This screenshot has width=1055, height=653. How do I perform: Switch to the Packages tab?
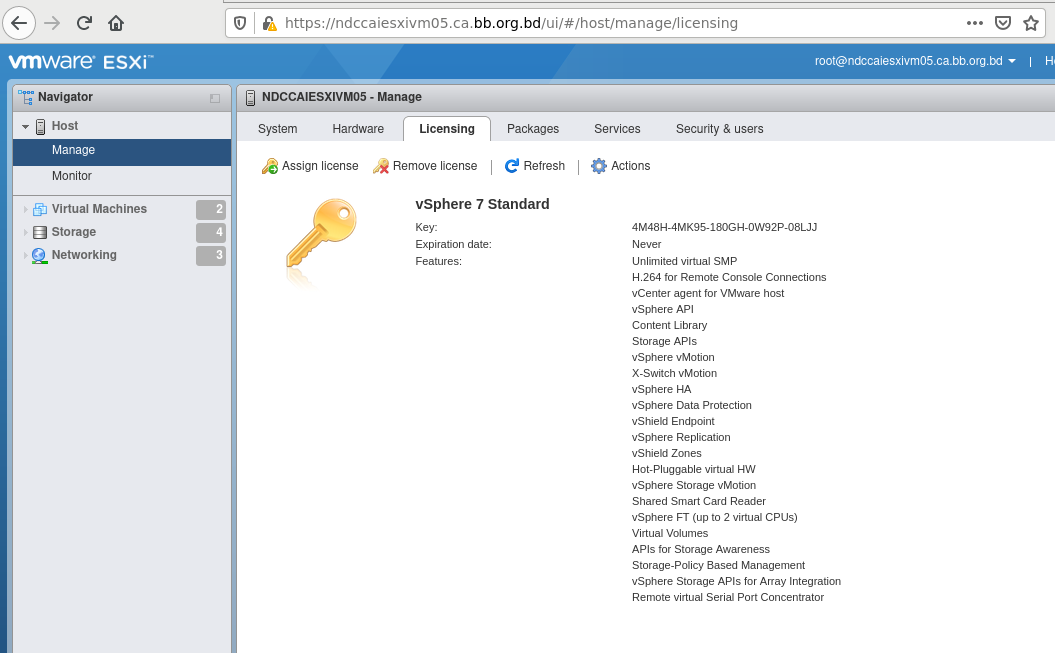pyautogui.click(x=533, y=128)
